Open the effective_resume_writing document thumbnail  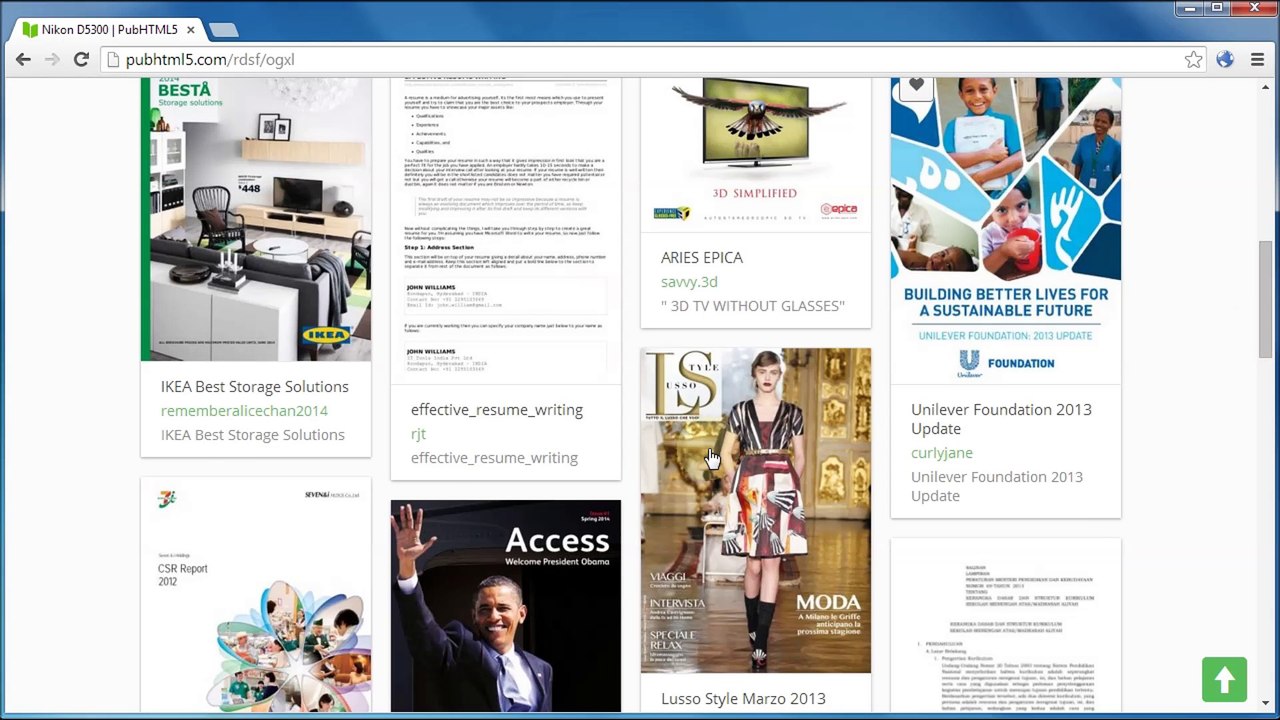(x=506, y=231)
